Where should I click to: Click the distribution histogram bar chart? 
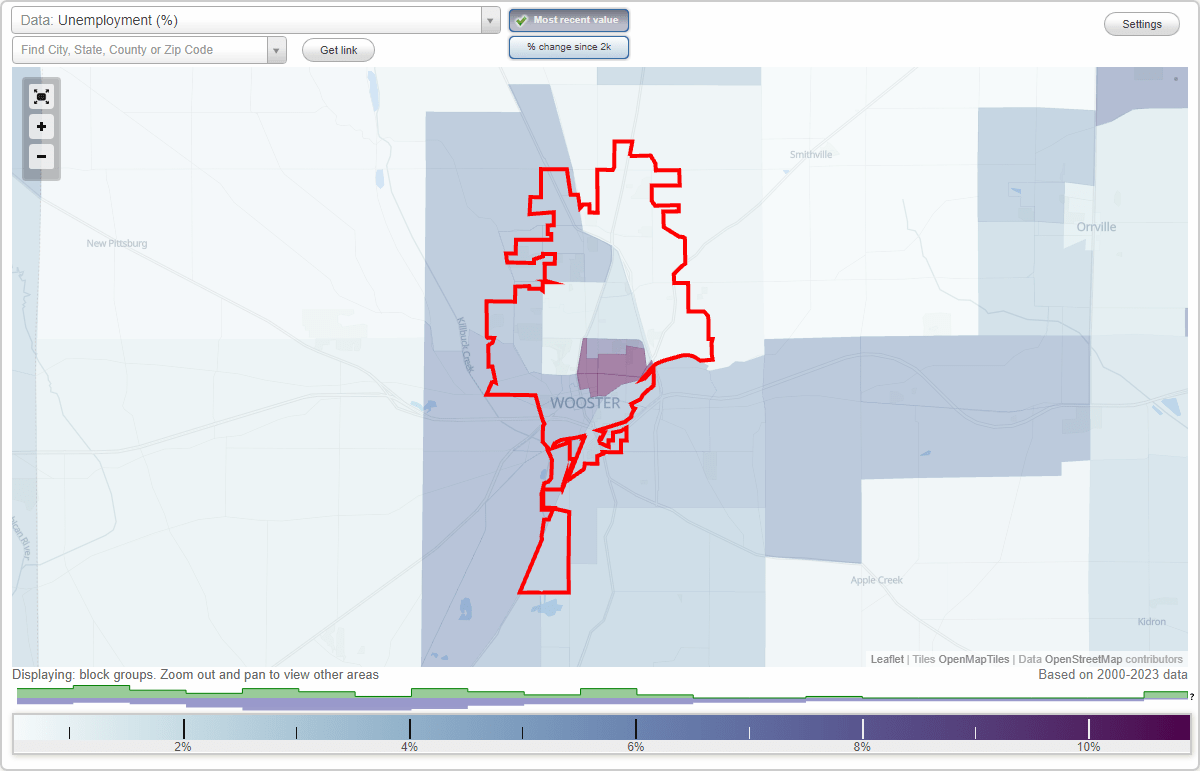coord(600,698)
